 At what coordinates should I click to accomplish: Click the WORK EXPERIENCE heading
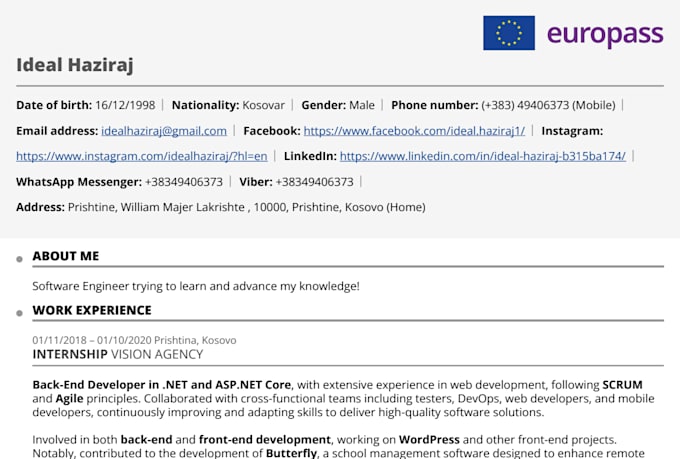[92, 310]
